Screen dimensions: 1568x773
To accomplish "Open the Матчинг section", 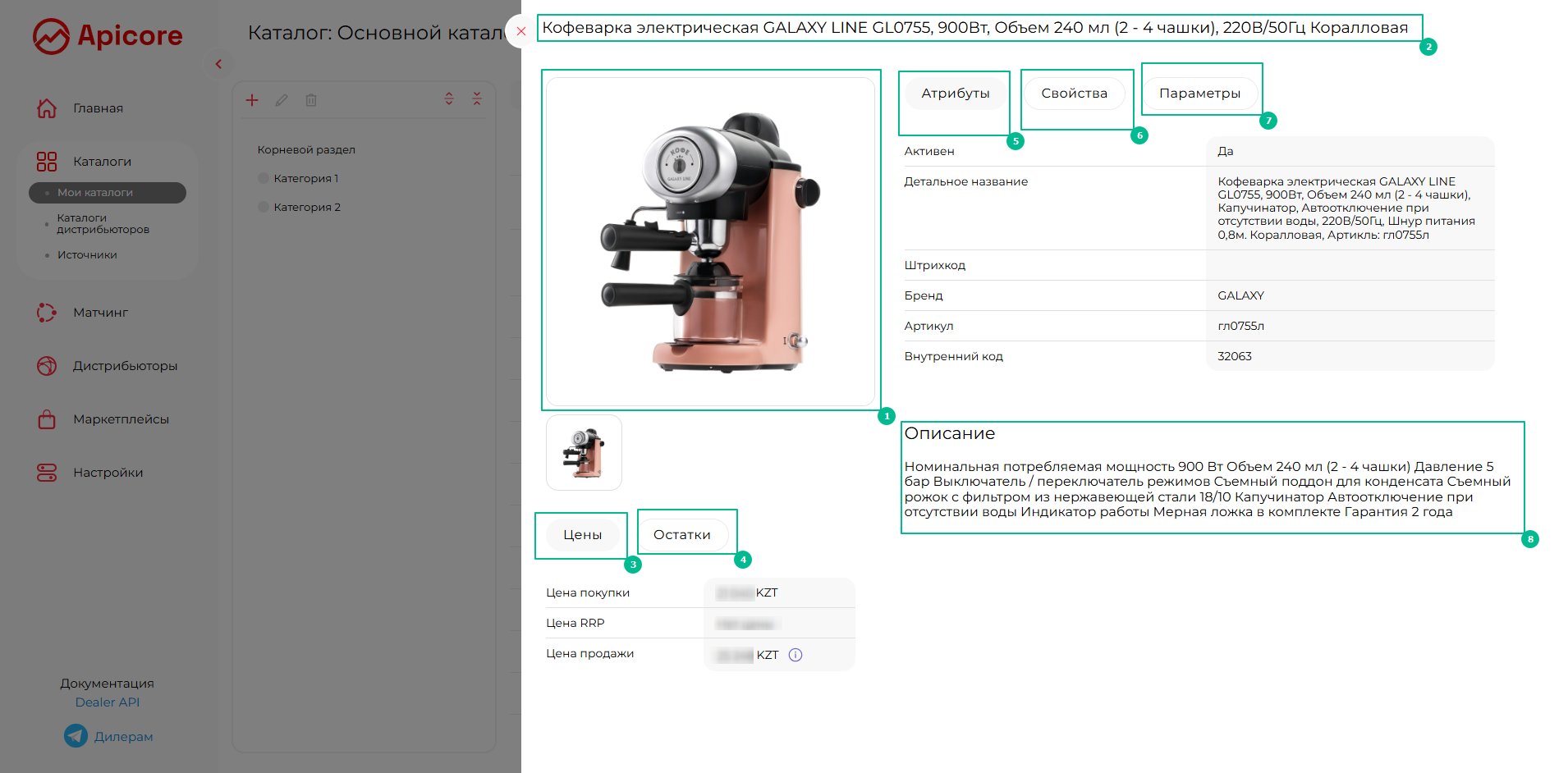I will click(x=100, y=313).
